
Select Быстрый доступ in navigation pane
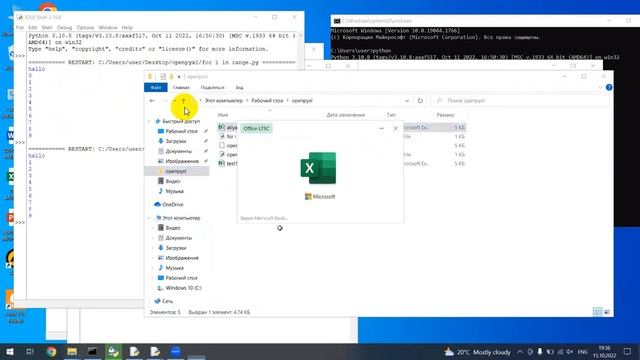pyautogui.click(x=181, y=121)
